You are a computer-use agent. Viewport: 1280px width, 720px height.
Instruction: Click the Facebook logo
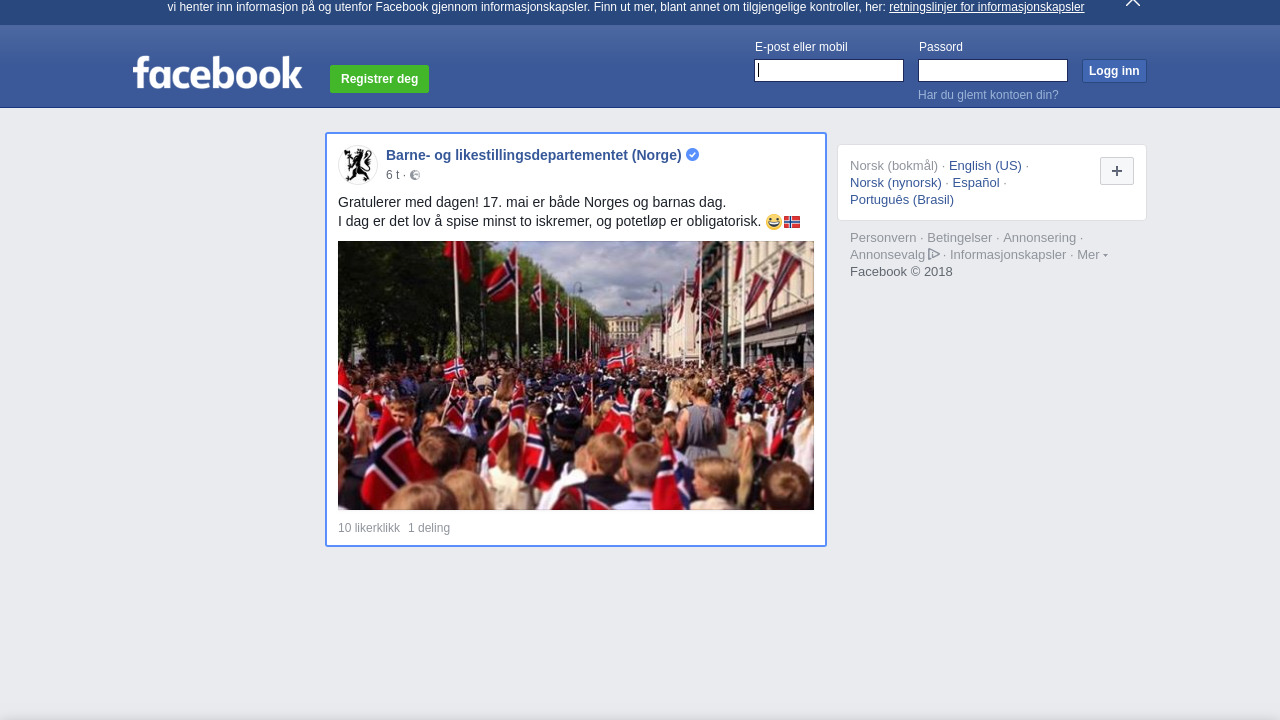click(217, 73)
